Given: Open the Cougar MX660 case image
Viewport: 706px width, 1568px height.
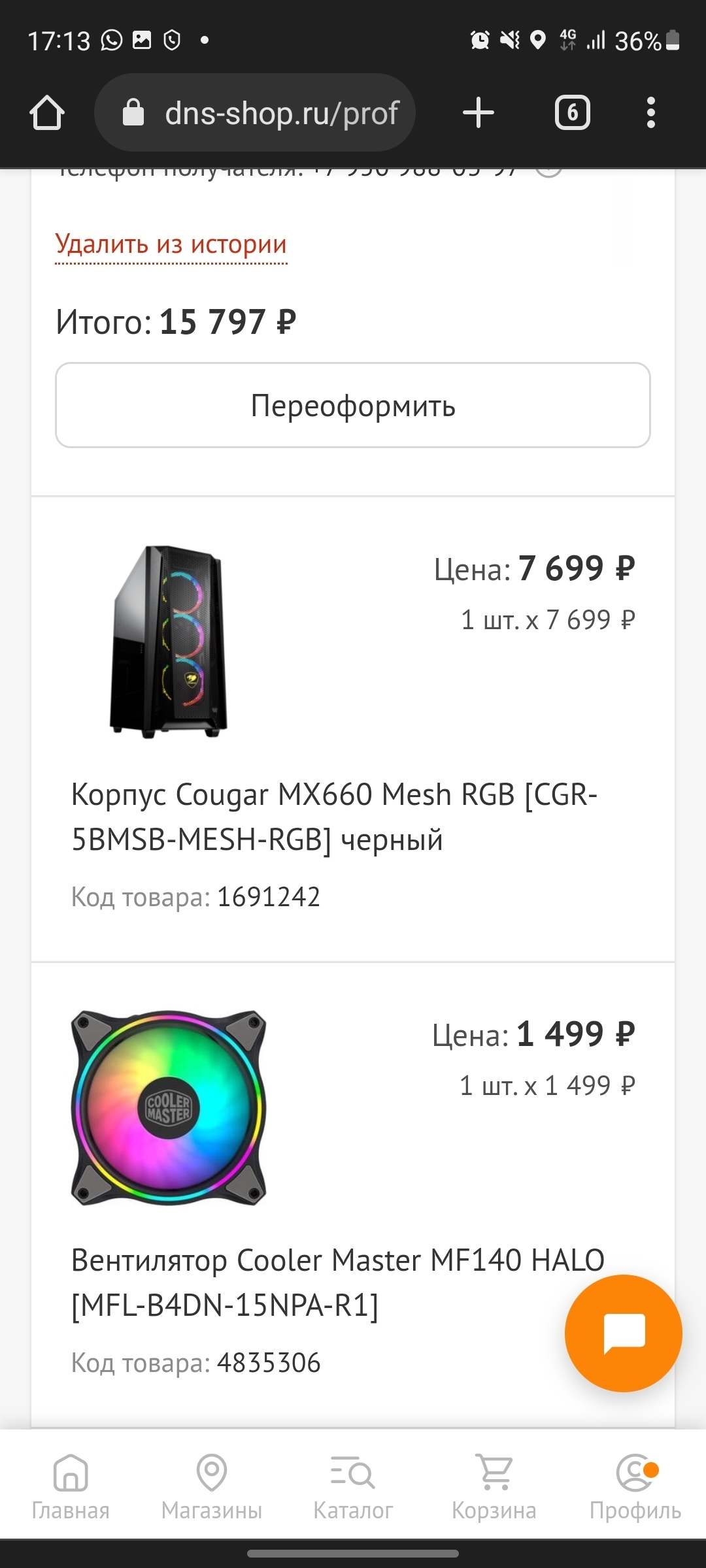Looking at the screenshot, I should (x=169, y=642).
